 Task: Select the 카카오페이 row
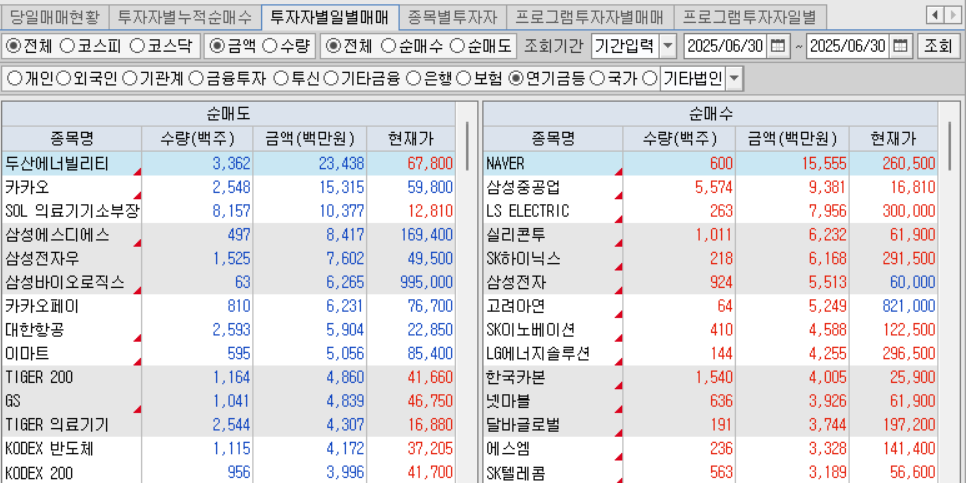coord(229,306)
